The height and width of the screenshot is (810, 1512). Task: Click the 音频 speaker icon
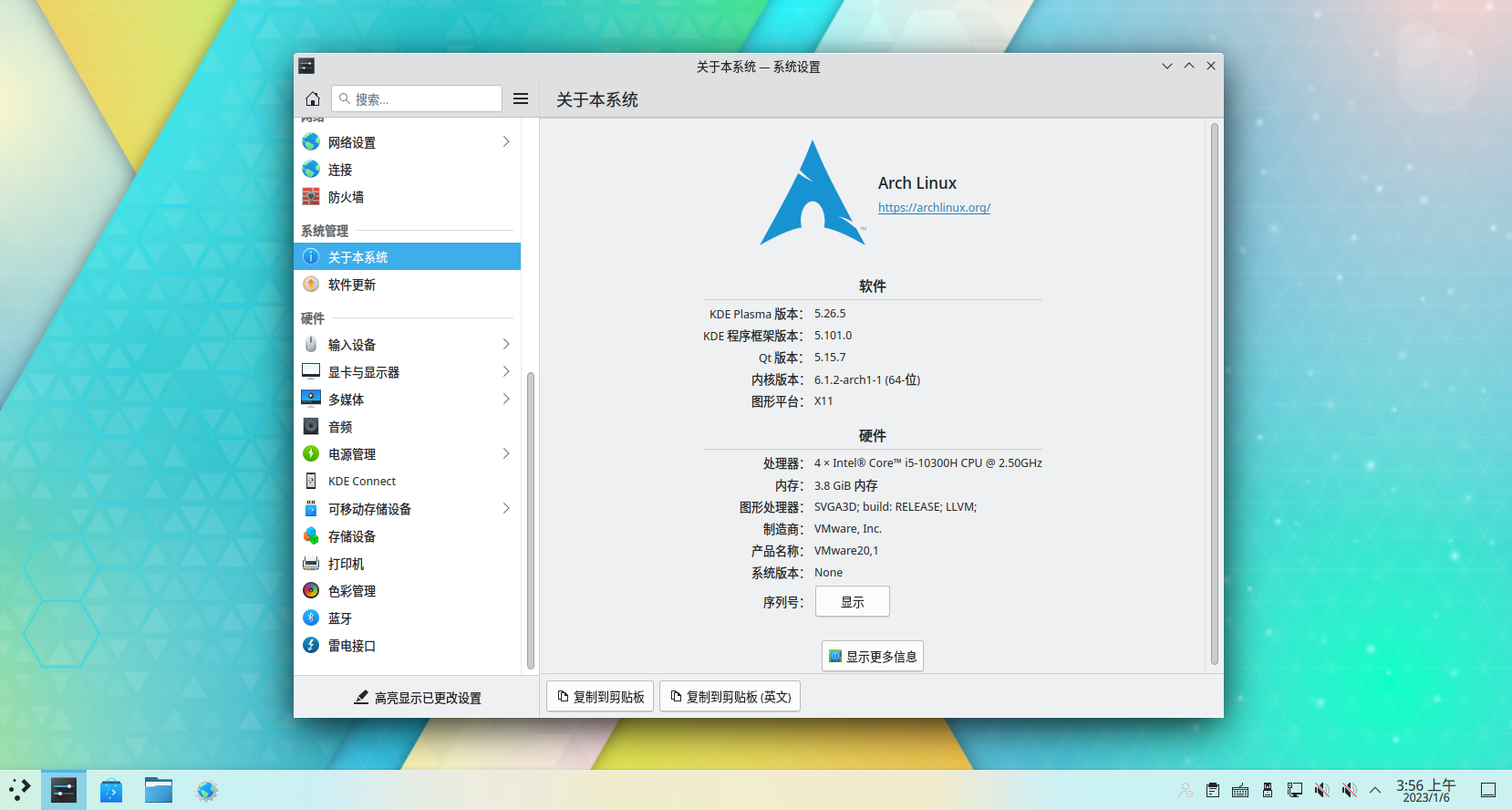[311, 427]
